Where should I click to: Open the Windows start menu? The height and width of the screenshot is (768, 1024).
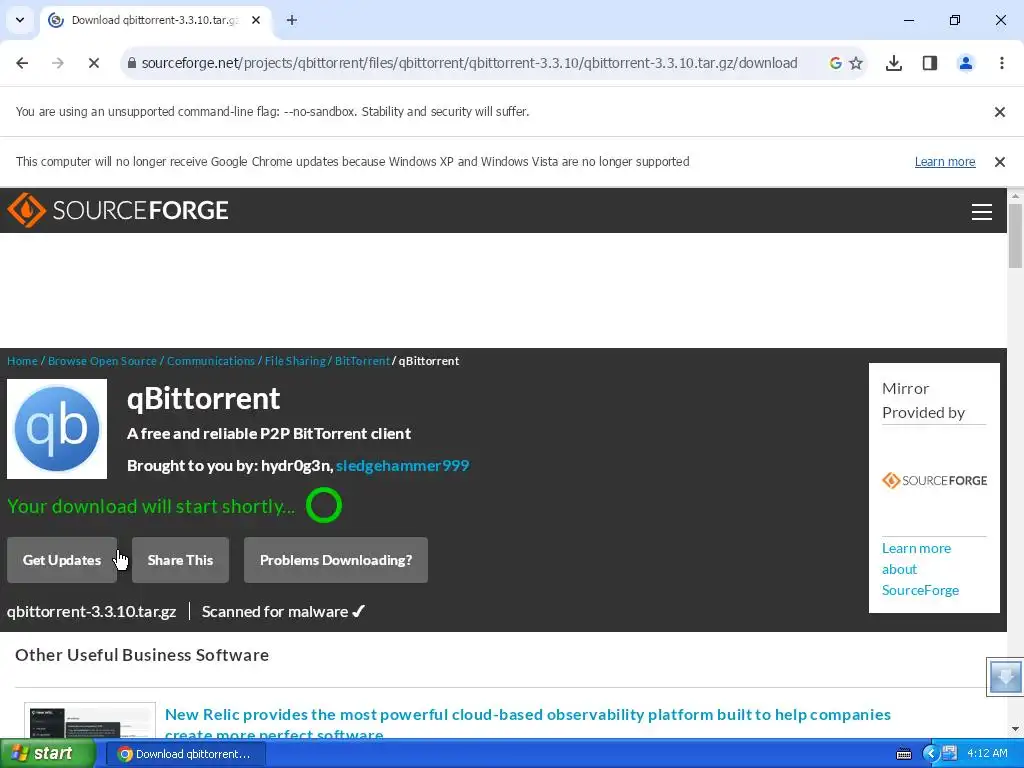[47, 754]
